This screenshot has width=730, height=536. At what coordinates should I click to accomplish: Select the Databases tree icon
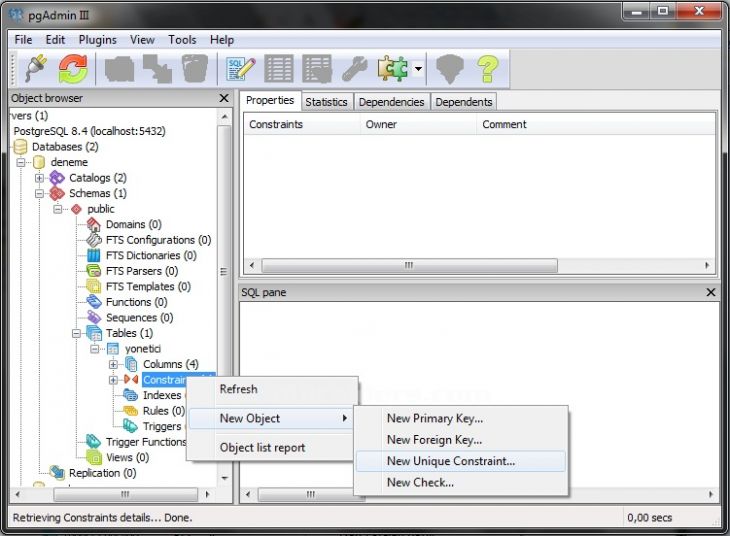pos(20,147)
